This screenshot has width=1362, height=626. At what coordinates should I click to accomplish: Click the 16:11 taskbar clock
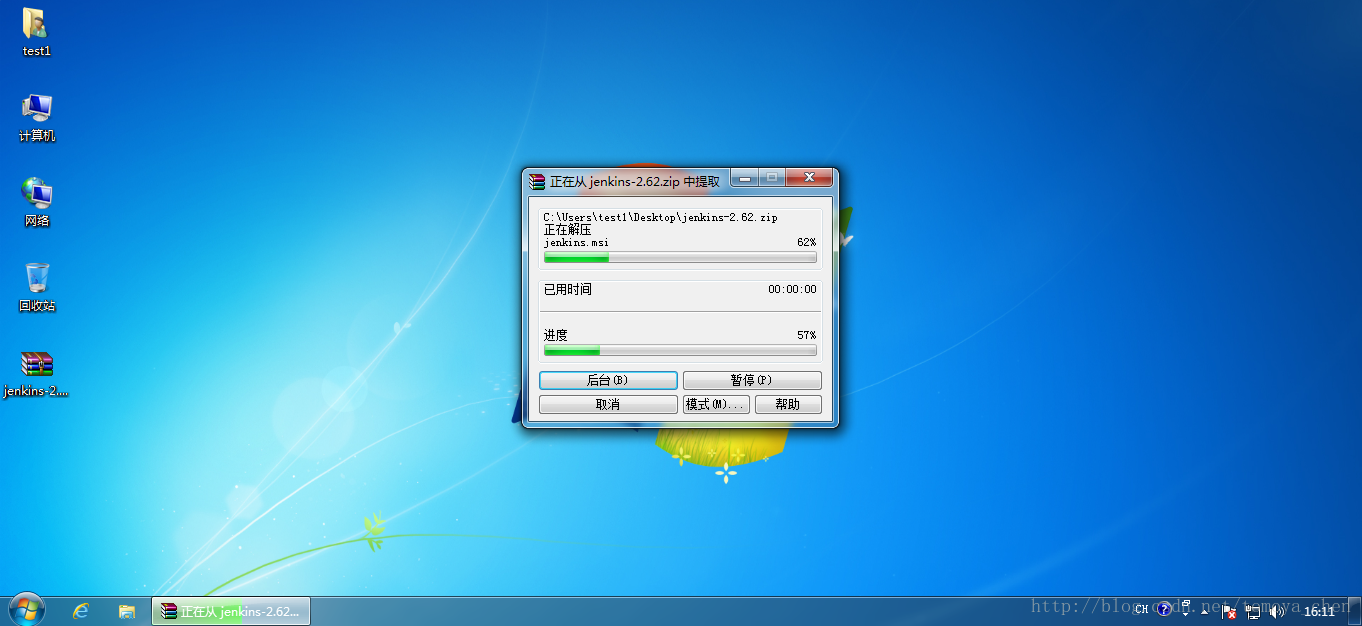coord(1319,611)
